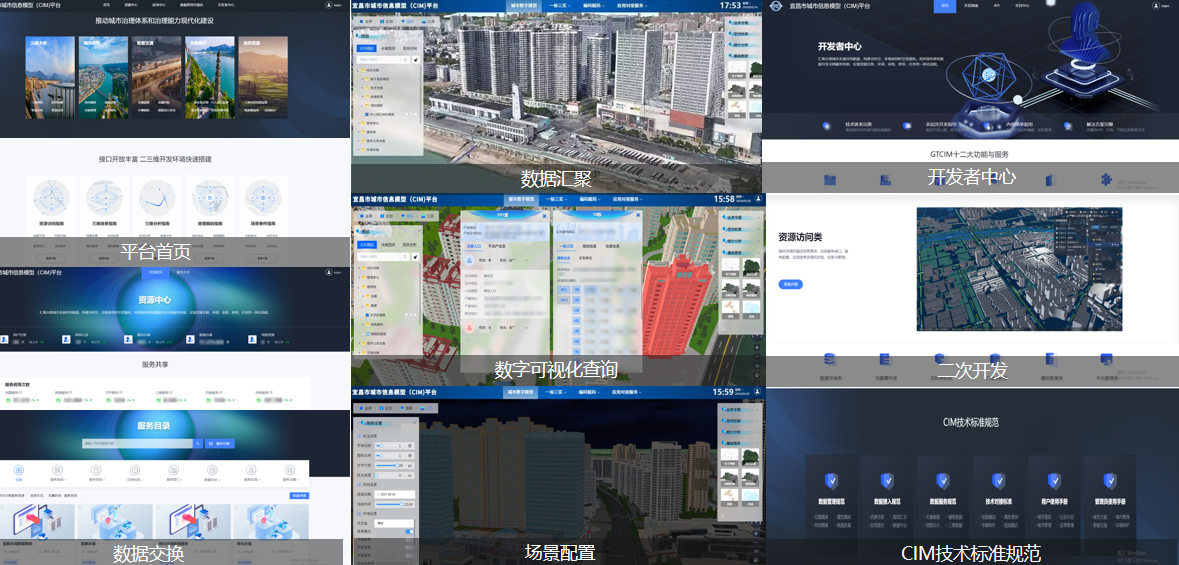Open user avatar in 平台首页 header
Screen dimensions: 1179x565
(329, 5)
